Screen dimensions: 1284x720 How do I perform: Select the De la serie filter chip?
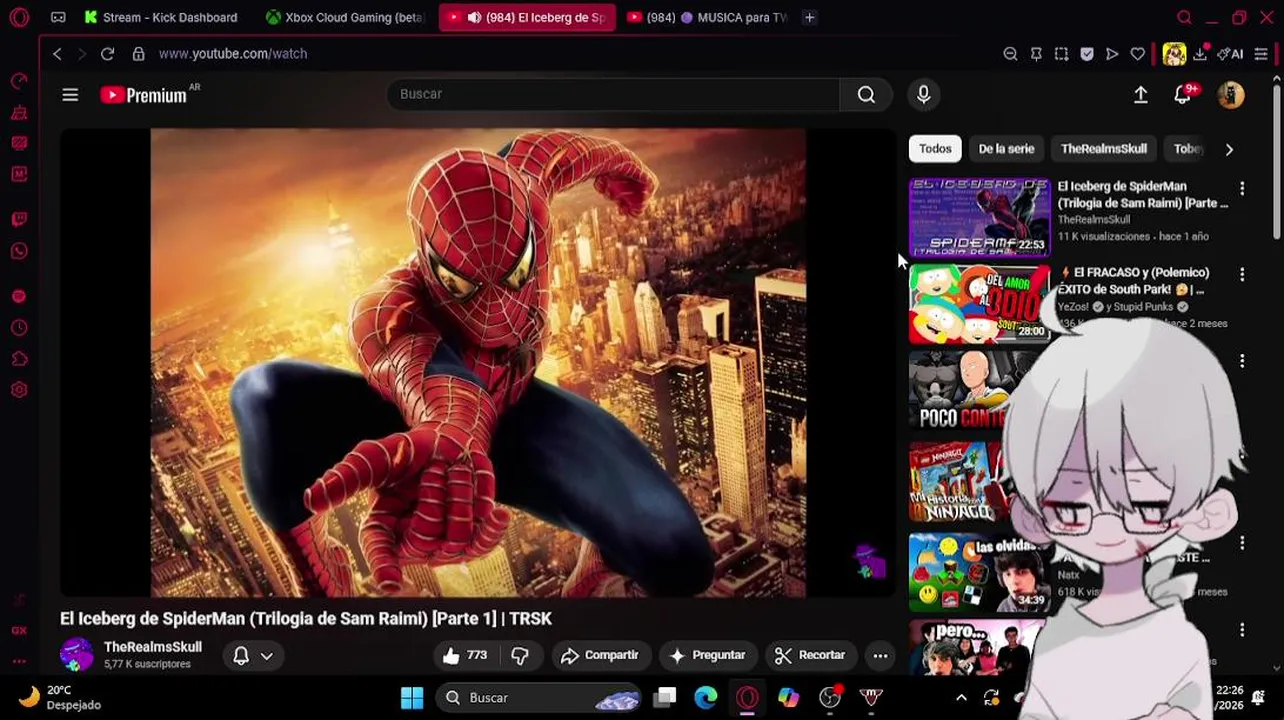pos(1006,149)
